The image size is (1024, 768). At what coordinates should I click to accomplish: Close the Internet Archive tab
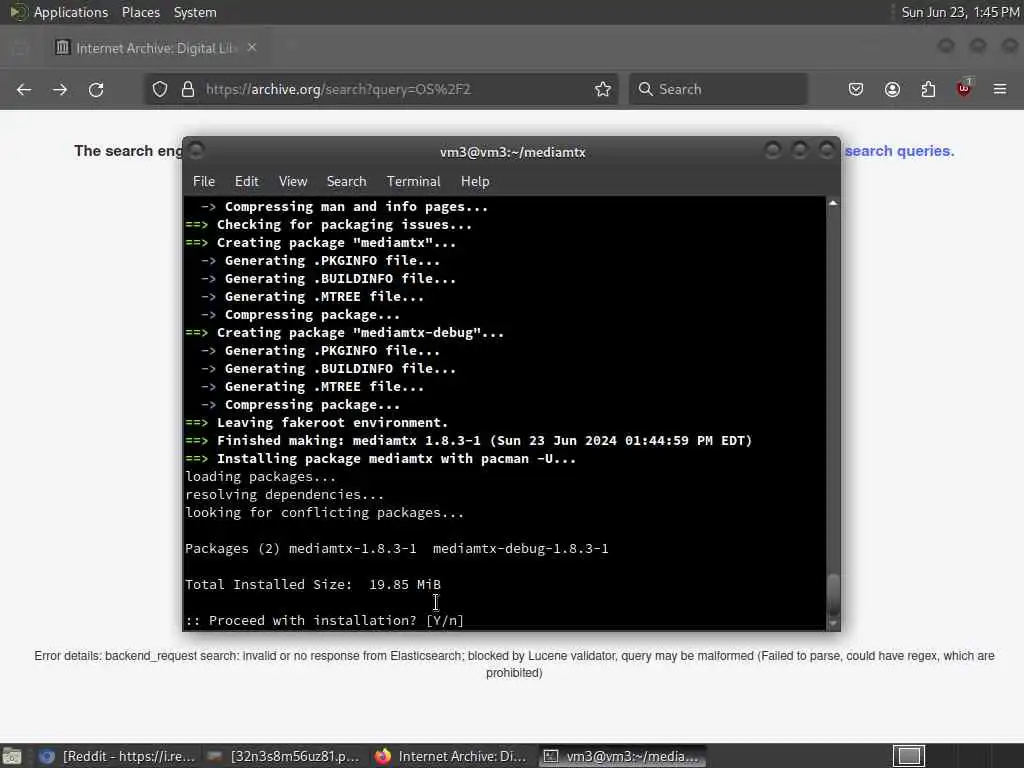coord(252,48)
